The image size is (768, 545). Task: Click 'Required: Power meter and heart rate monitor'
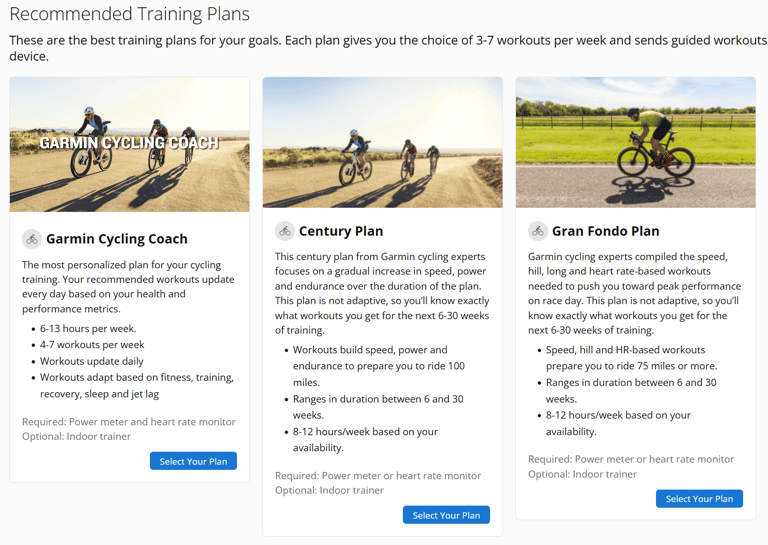(x=128, y=422)
